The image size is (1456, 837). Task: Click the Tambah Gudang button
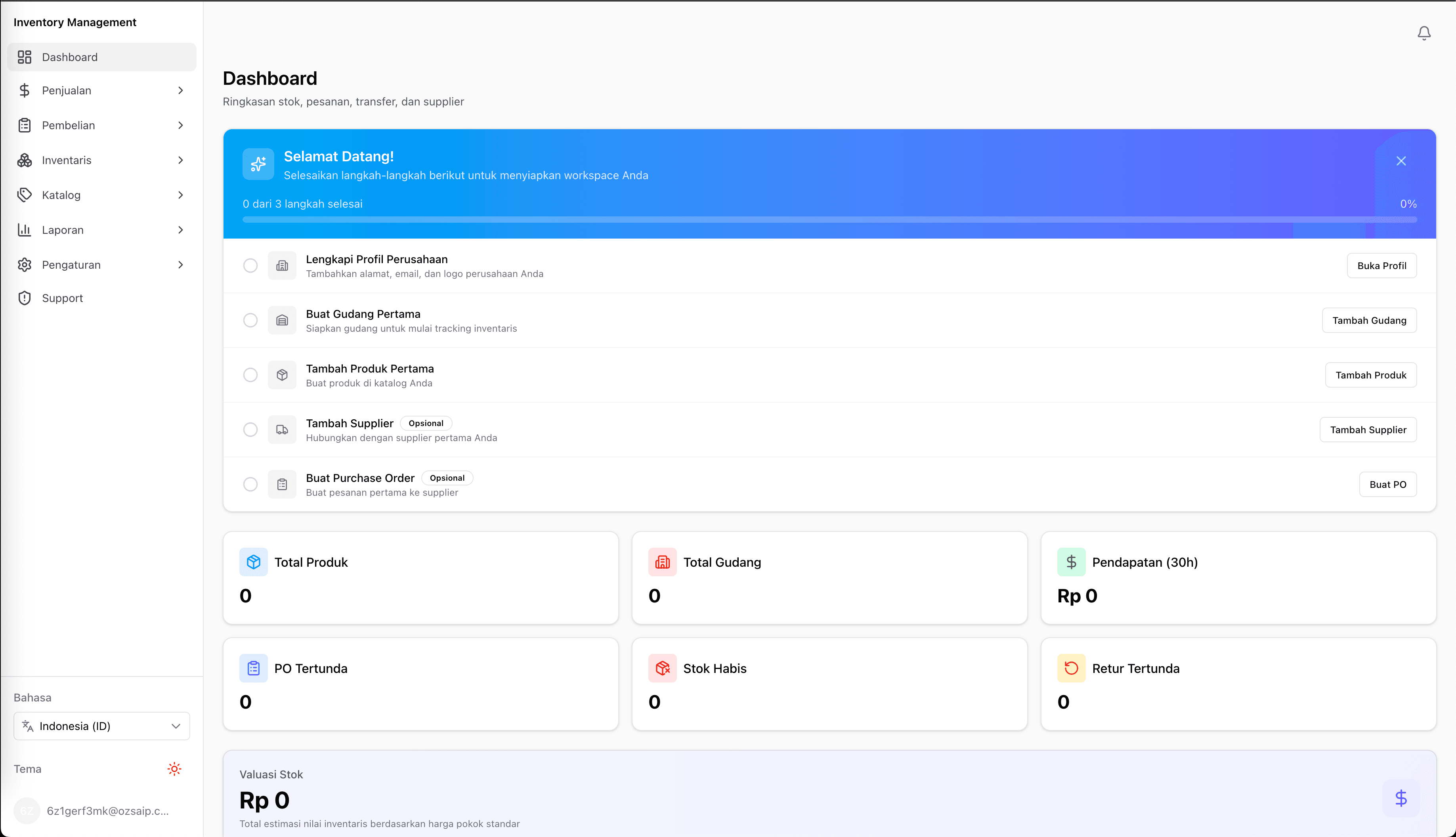[1369, 320]
